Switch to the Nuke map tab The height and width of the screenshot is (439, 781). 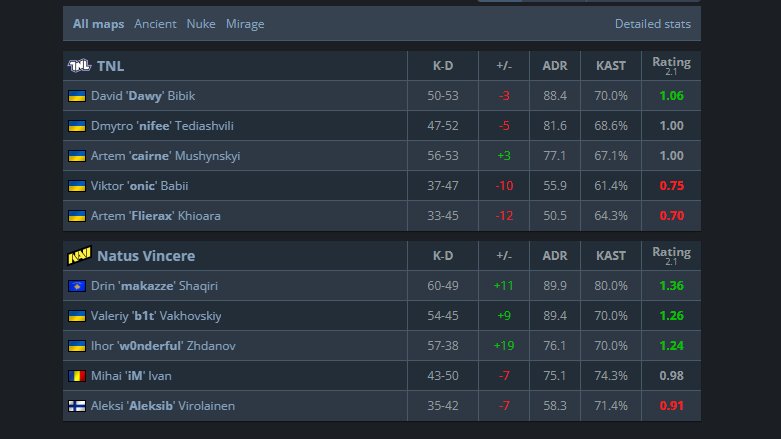[201, 23]
